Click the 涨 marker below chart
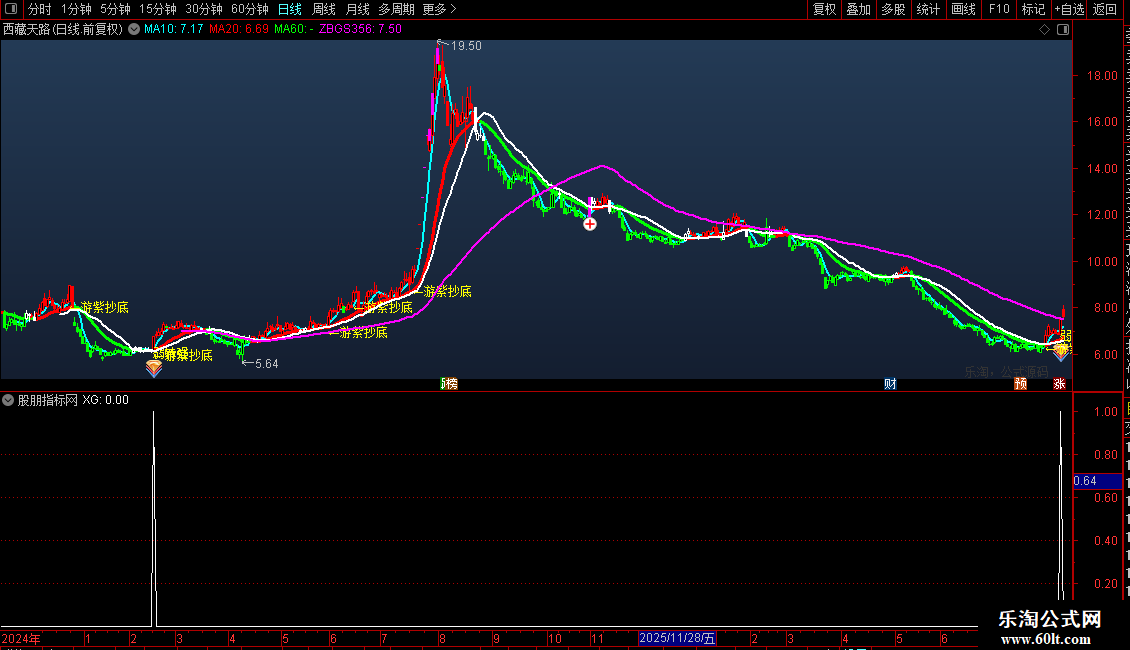The image size is (1130, 650). (x=1059, y=384)
